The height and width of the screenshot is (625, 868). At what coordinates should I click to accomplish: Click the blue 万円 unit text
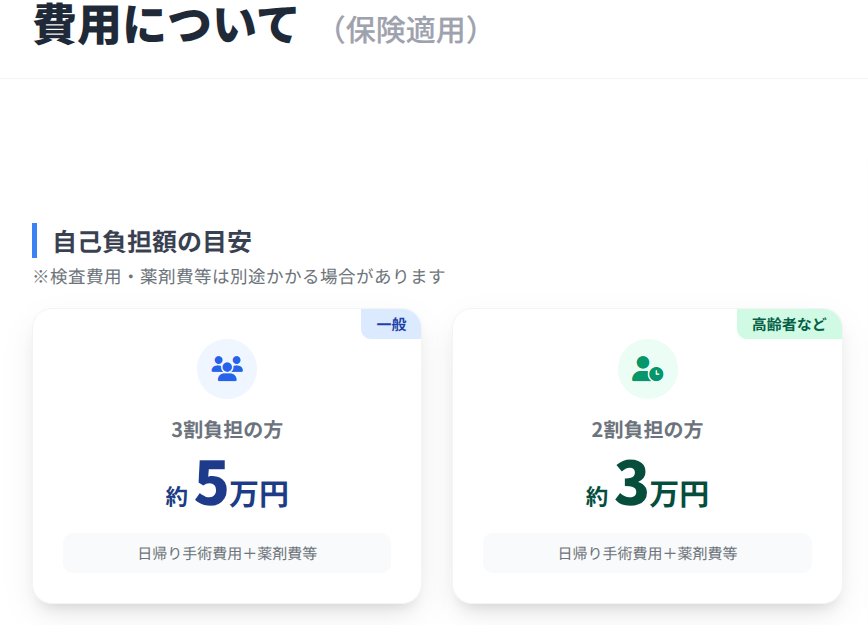click(259, 493)
